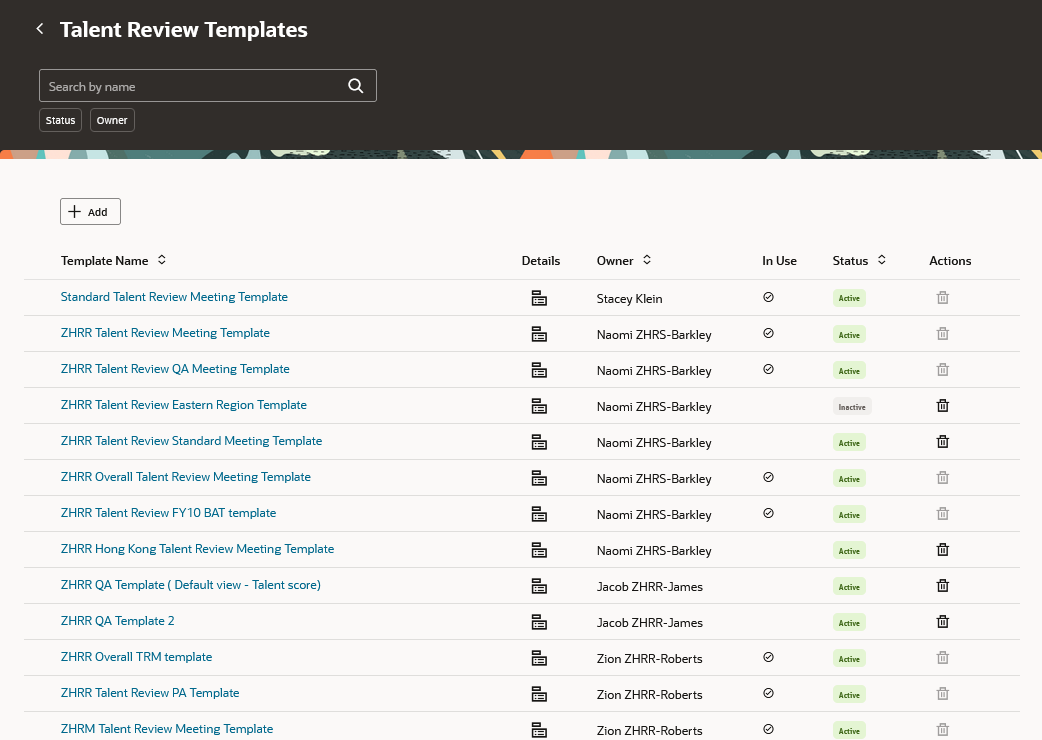Open the ZHRR Talent Review PA Template link
The image size is (1042, 740).
coord(150,693)
